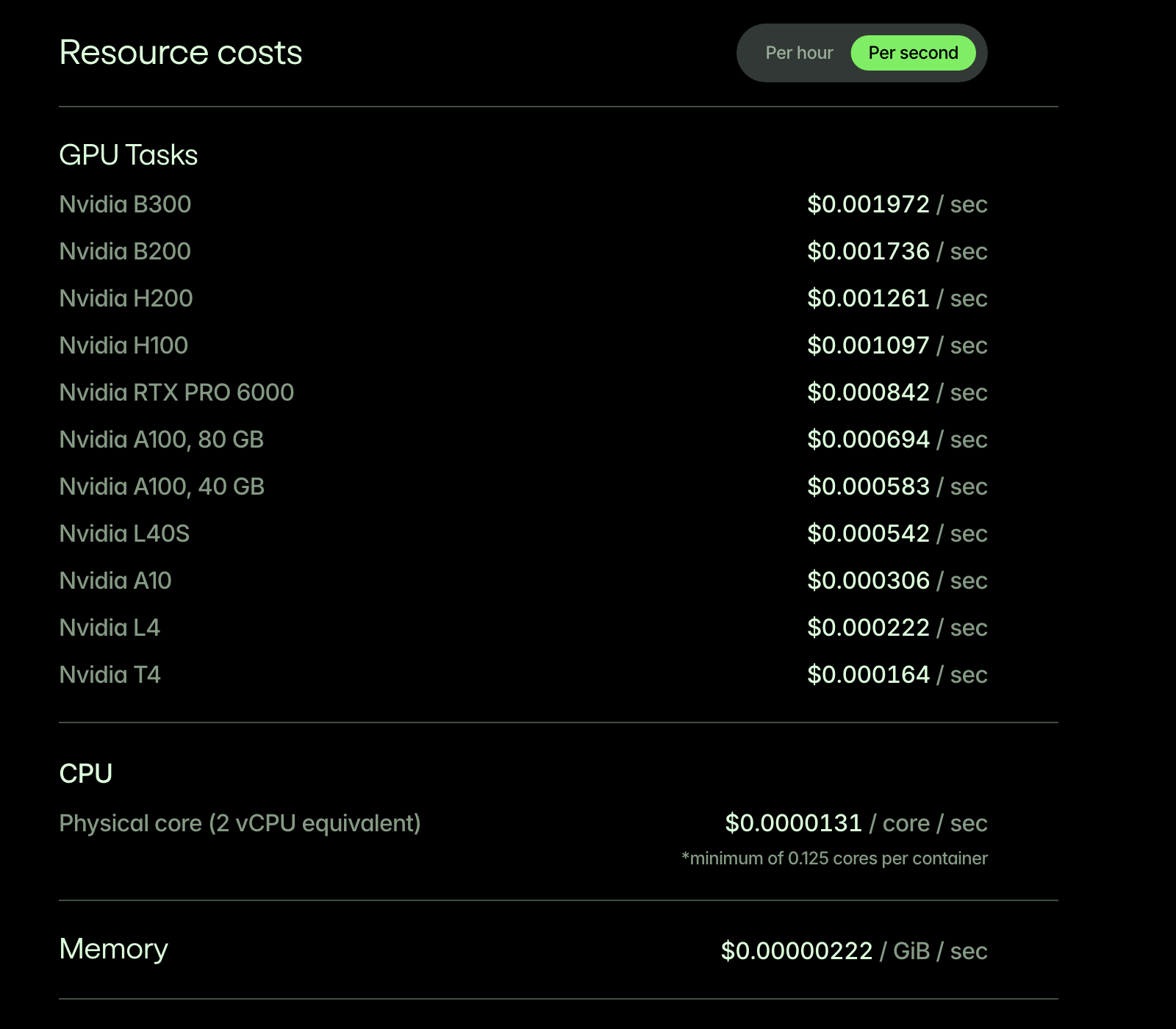Switch pricing to Per hour

point(799,53)
